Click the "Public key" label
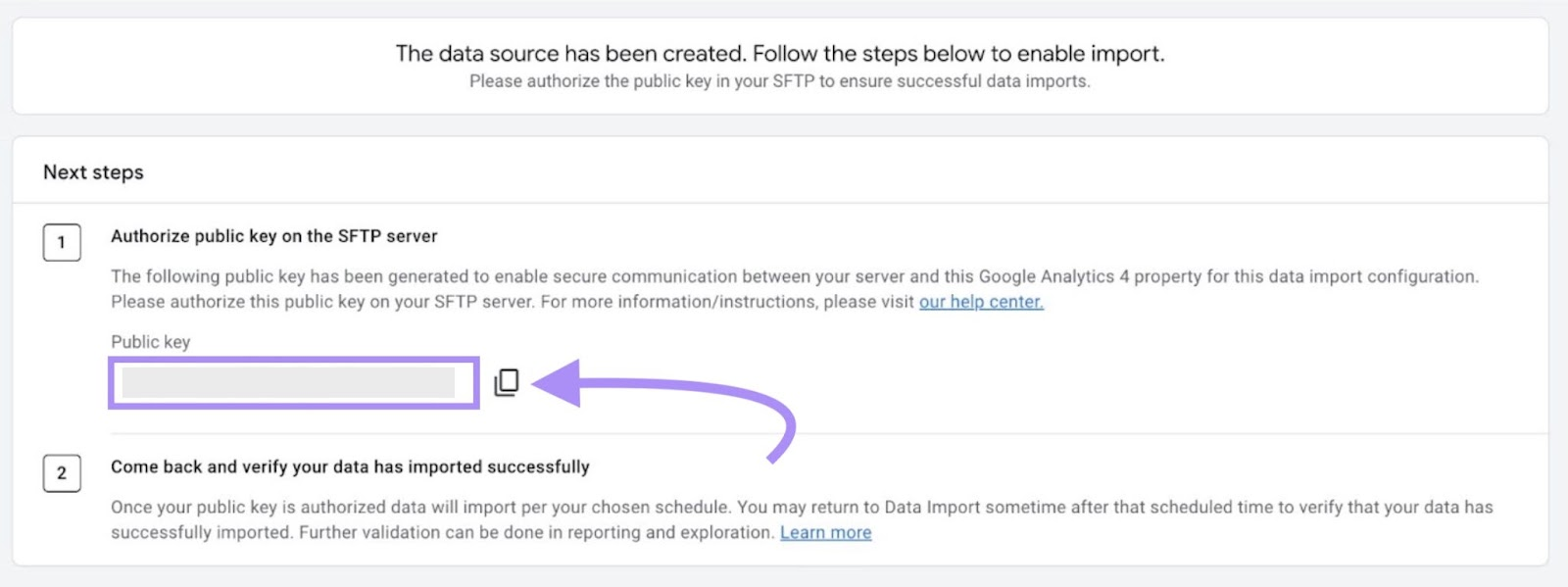 pyautogui.click(x=148, y=342)
